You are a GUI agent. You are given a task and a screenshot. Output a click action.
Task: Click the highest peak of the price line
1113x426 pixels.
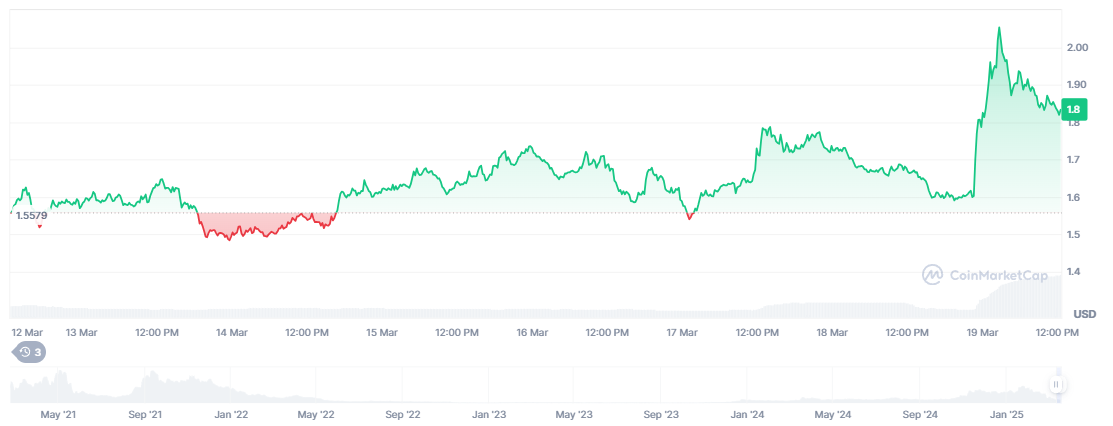[x=999, y=29]
